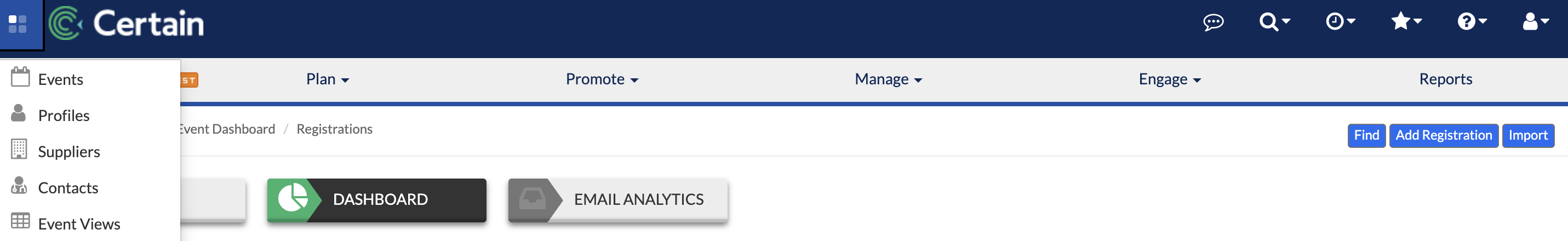Expand the Engage dropdown
This screenshot has height=241, width=1568.
1169,79
